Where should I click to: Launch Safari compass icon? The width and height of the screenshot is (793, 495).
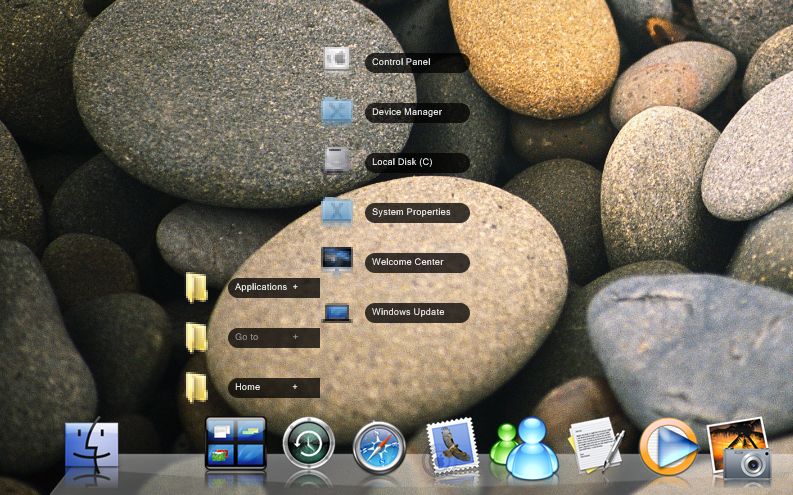[x=379, y=447]
